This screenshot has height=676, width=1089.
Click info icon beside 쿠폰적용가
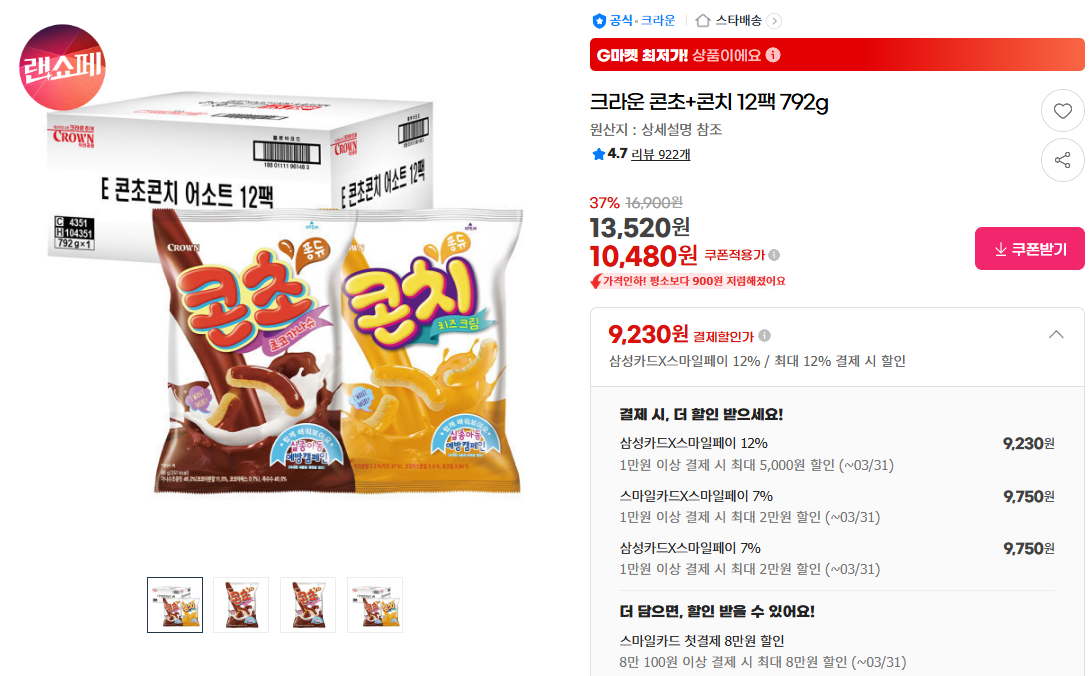[x=774, y=255]
